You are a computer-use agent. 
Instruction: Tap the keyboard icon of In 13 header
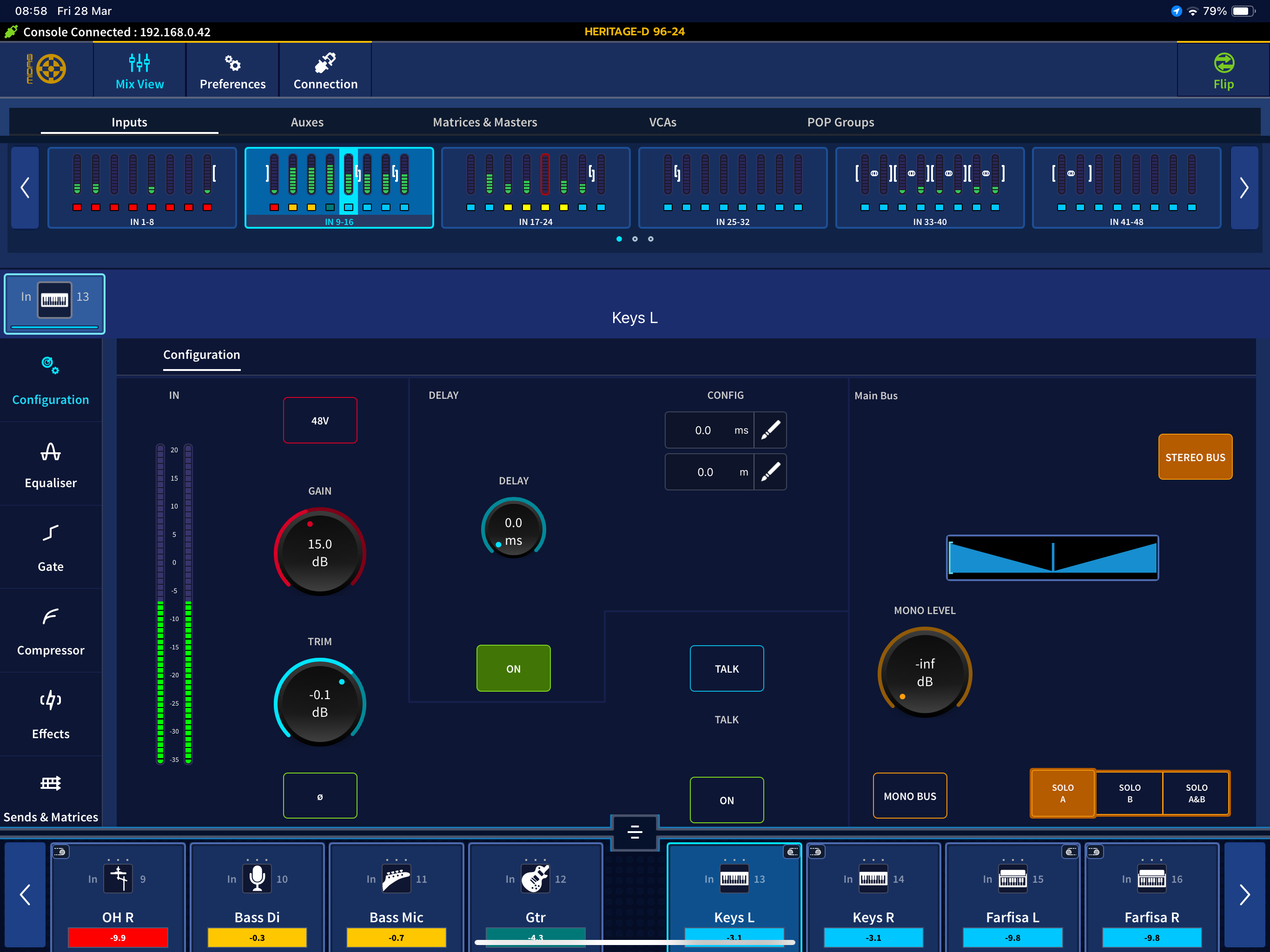click(x=54, y=300)
